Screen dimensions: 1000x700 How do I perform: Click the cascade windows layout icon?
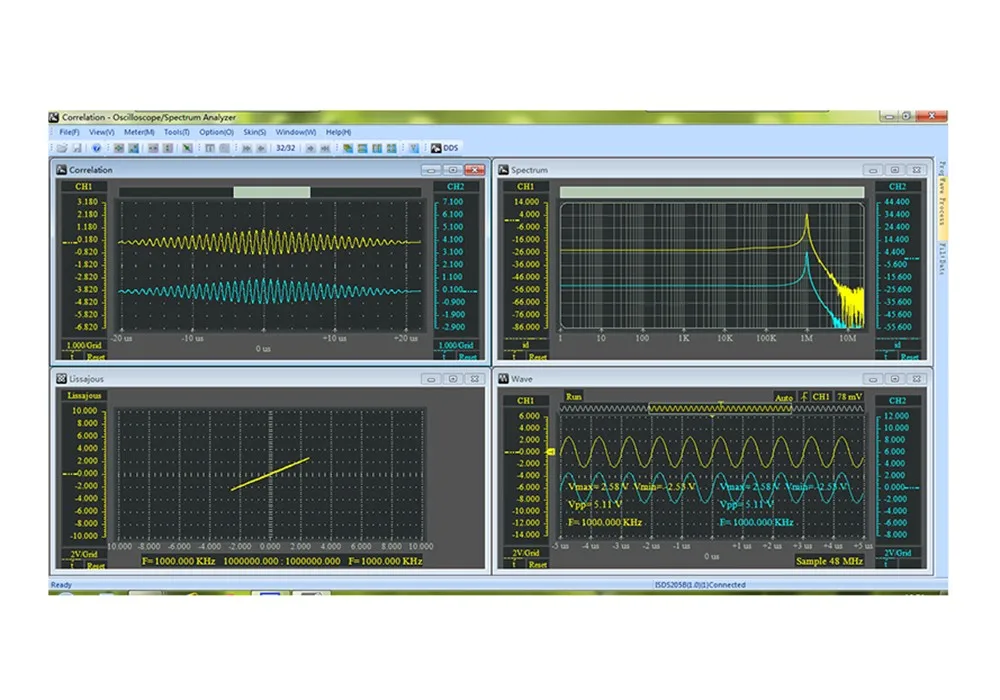(x=347, y=148)
